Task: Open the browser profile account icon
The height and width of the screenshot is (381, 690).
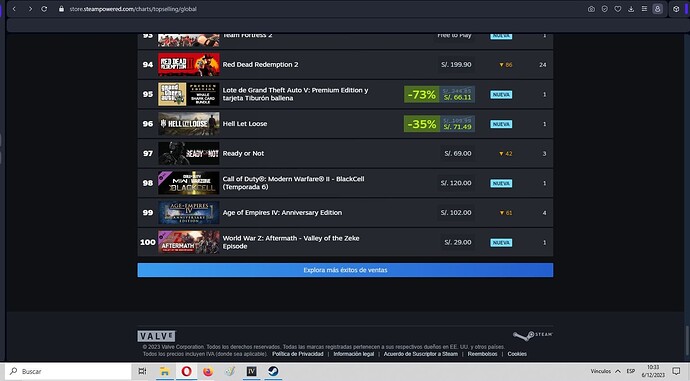Action: point(657,9)
